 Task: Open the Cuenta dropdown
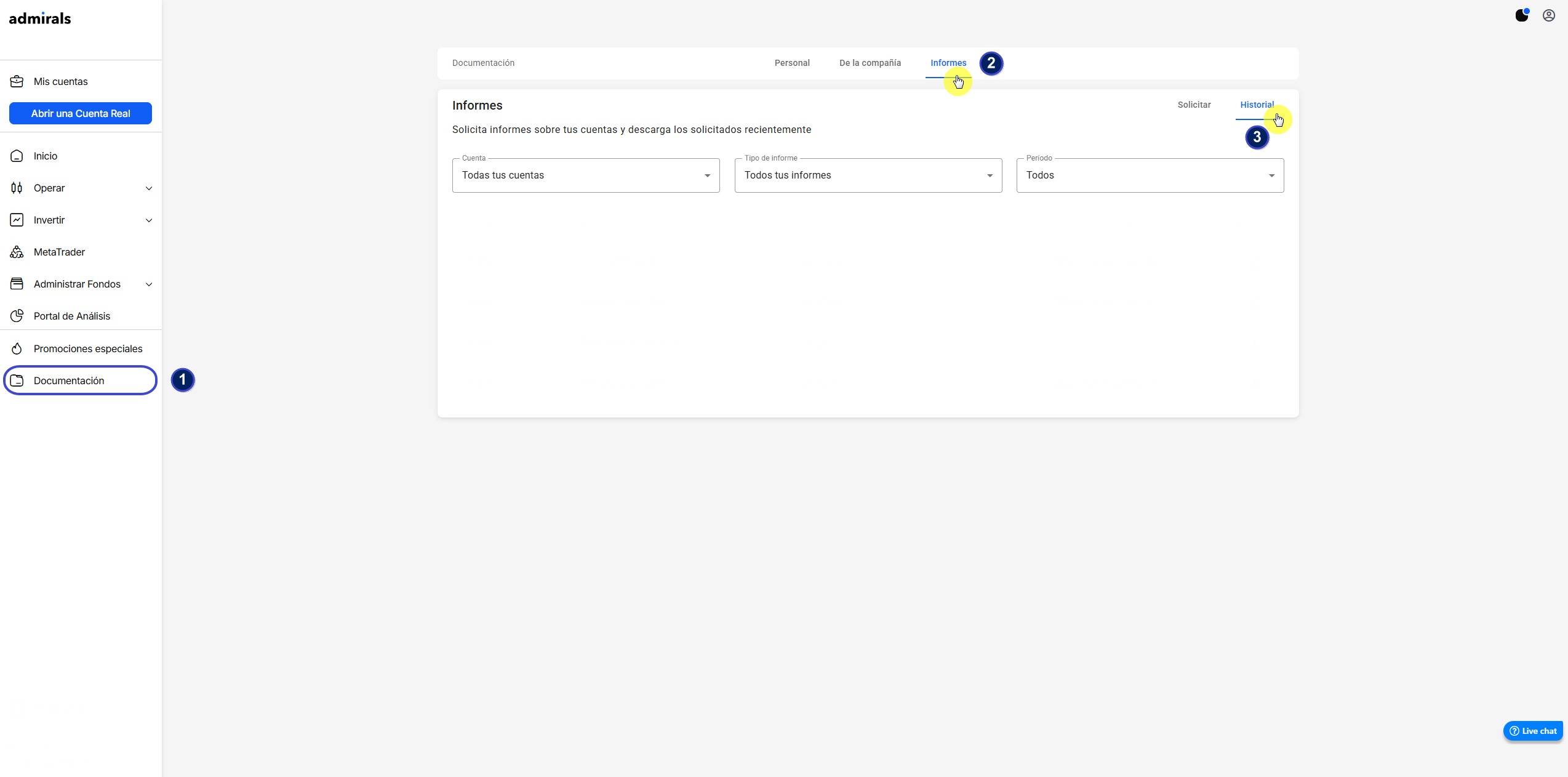coord(585,175)
